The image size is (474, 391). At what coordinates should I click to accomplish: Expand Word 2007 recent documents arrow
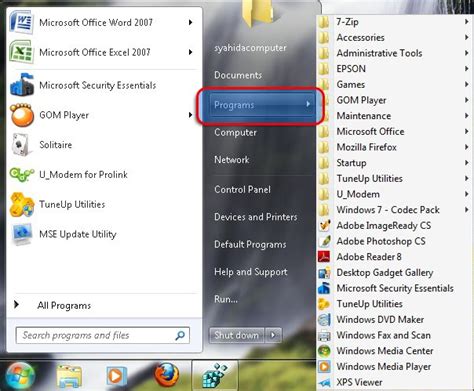tap(190, 22)
